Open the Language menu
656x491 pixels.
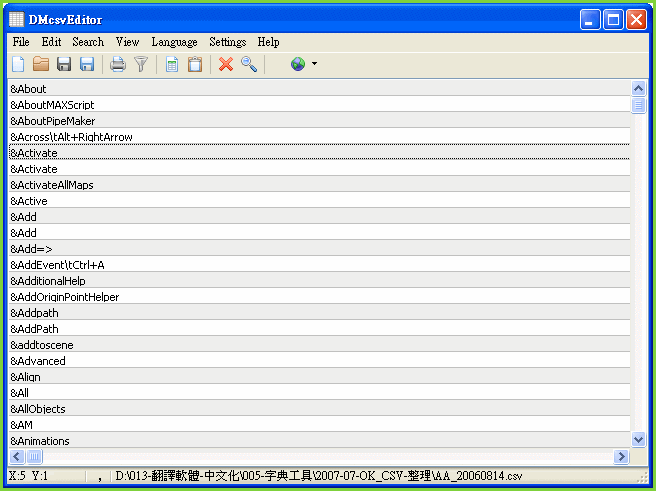[174, 42]
